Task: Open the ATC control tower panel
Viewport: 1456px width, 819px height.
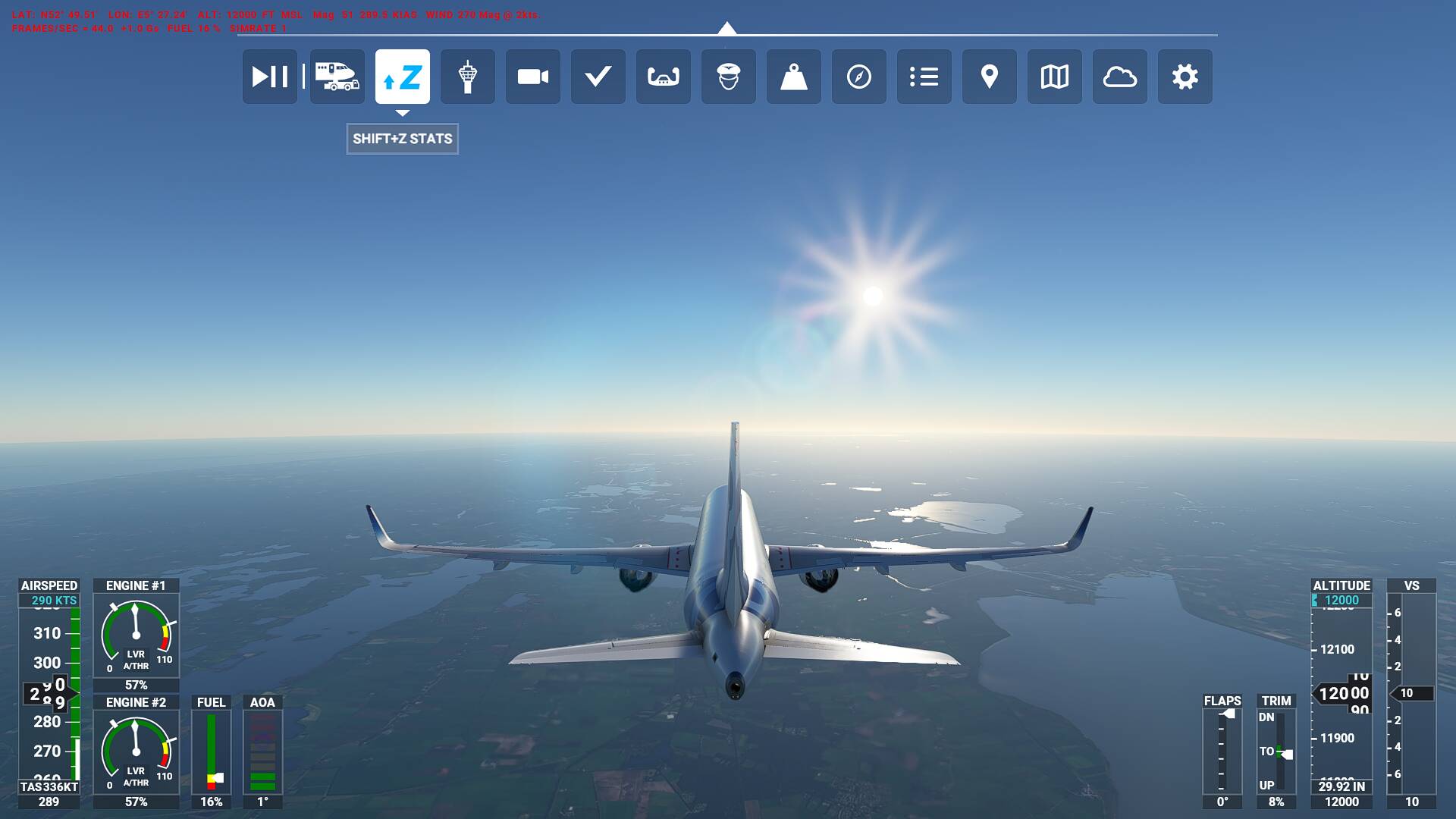Action: [468, 77]
